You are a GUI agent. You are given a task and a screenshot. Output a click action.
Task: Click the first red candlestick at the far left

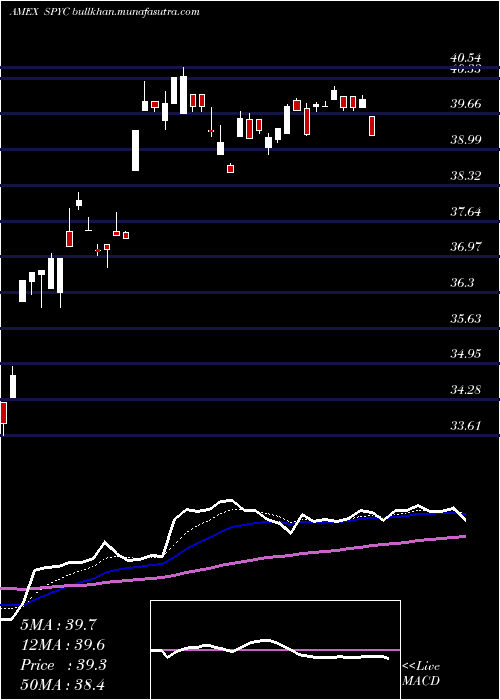[3, 413]
